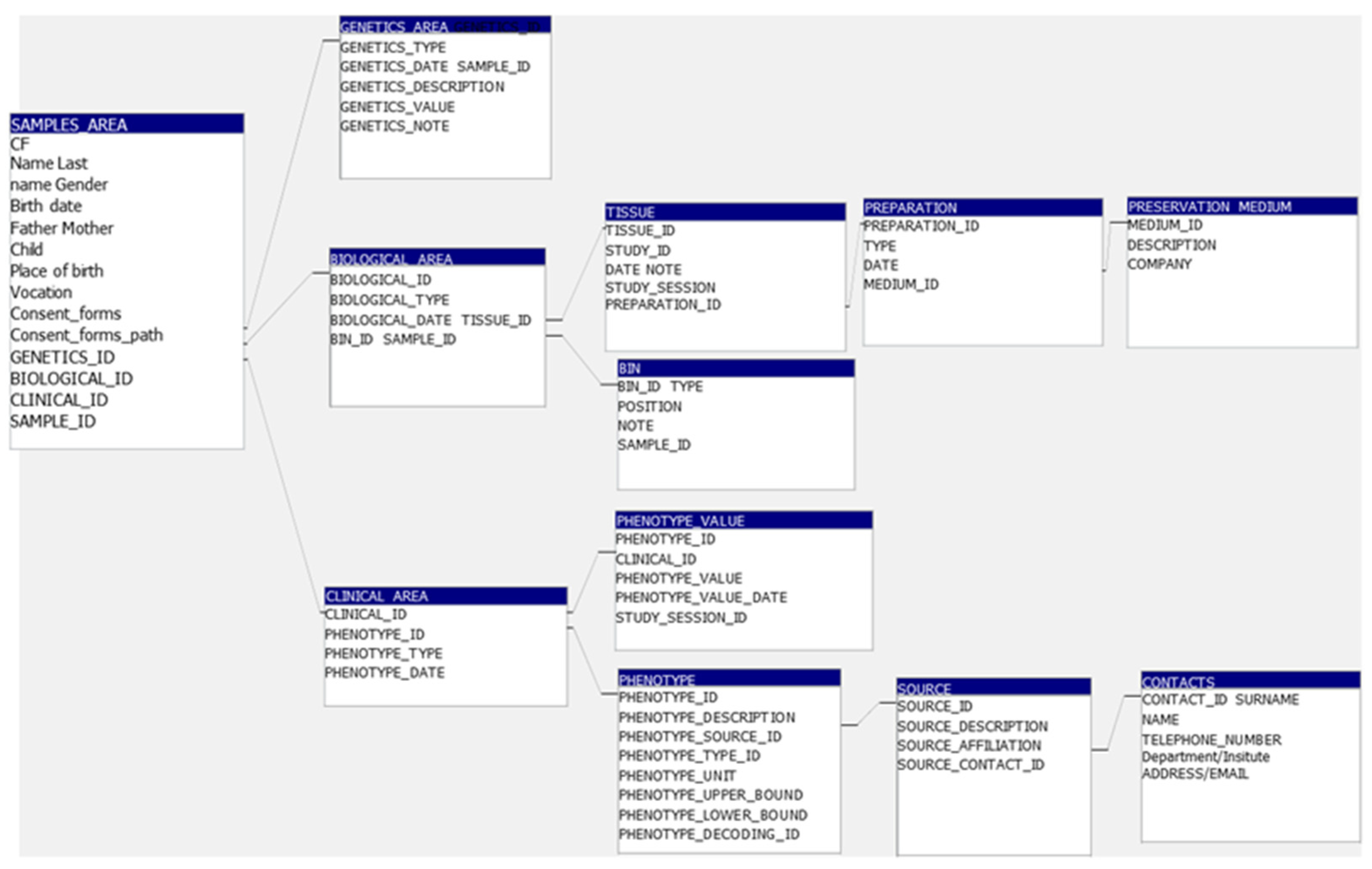
Task: Select PHENOTYPE_UPPER_BOUND field in PHENOTYPE table
Action: click(710, 795)
